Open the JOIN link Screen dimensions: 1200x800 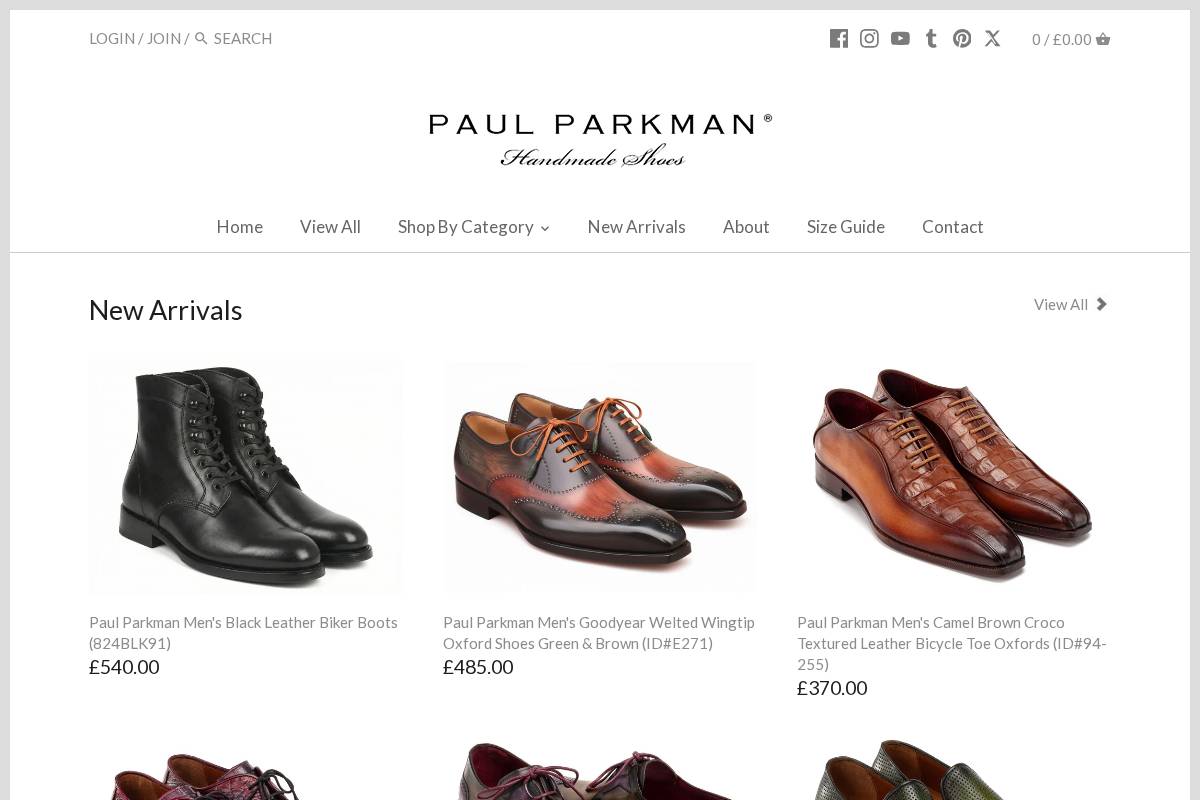click(164, 38)
